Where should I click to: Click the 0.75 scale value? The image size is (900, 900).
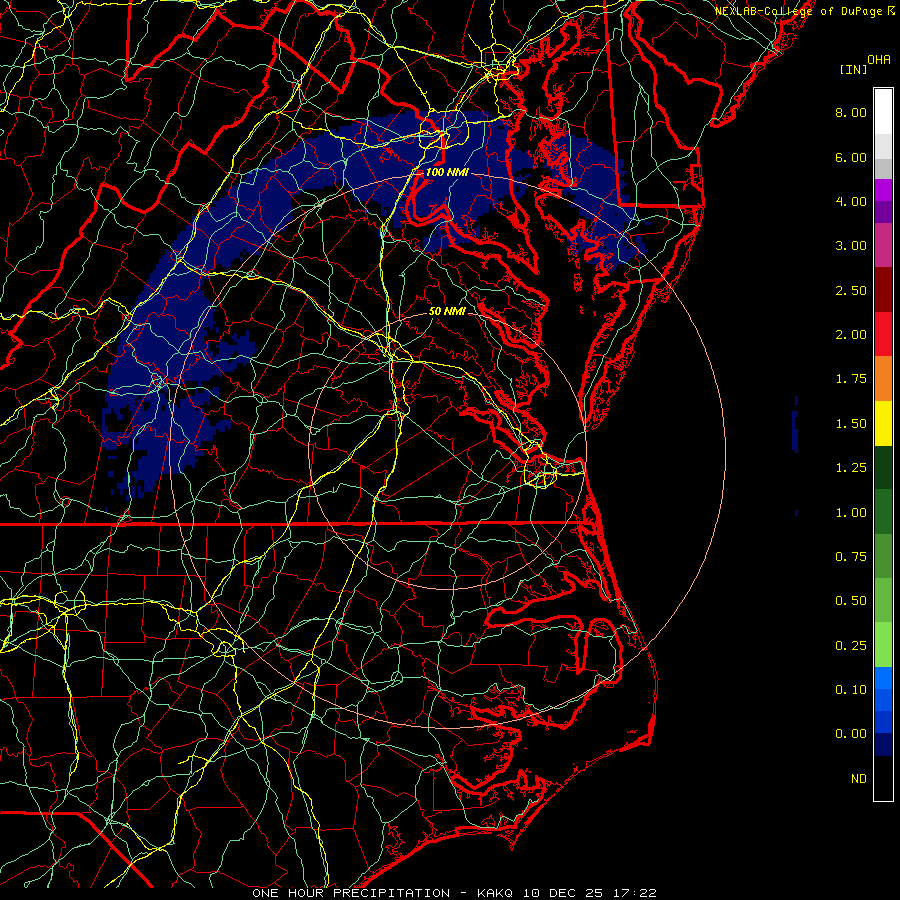[x=851, y=557]
